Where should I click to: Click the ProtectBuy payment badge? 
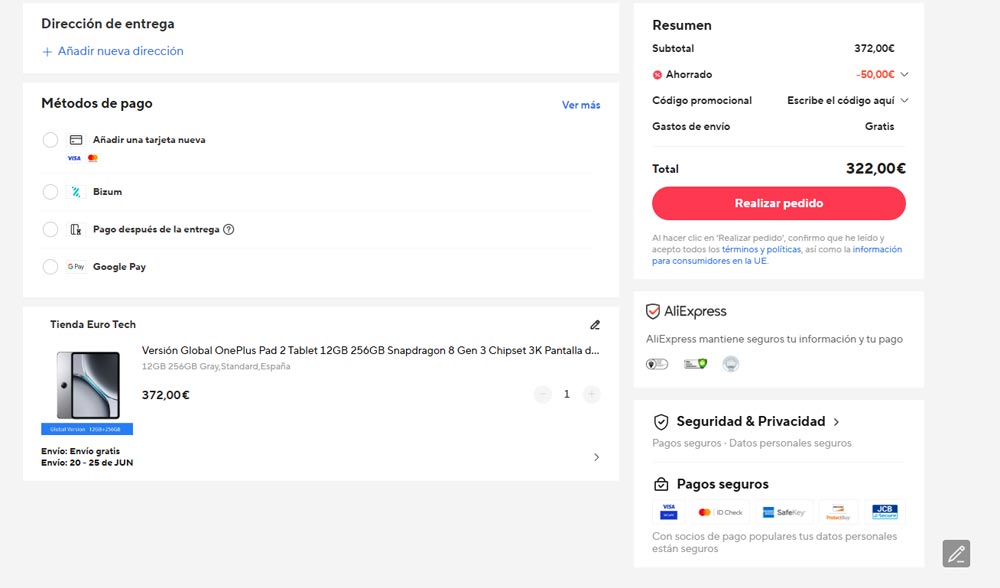[838, 512]
